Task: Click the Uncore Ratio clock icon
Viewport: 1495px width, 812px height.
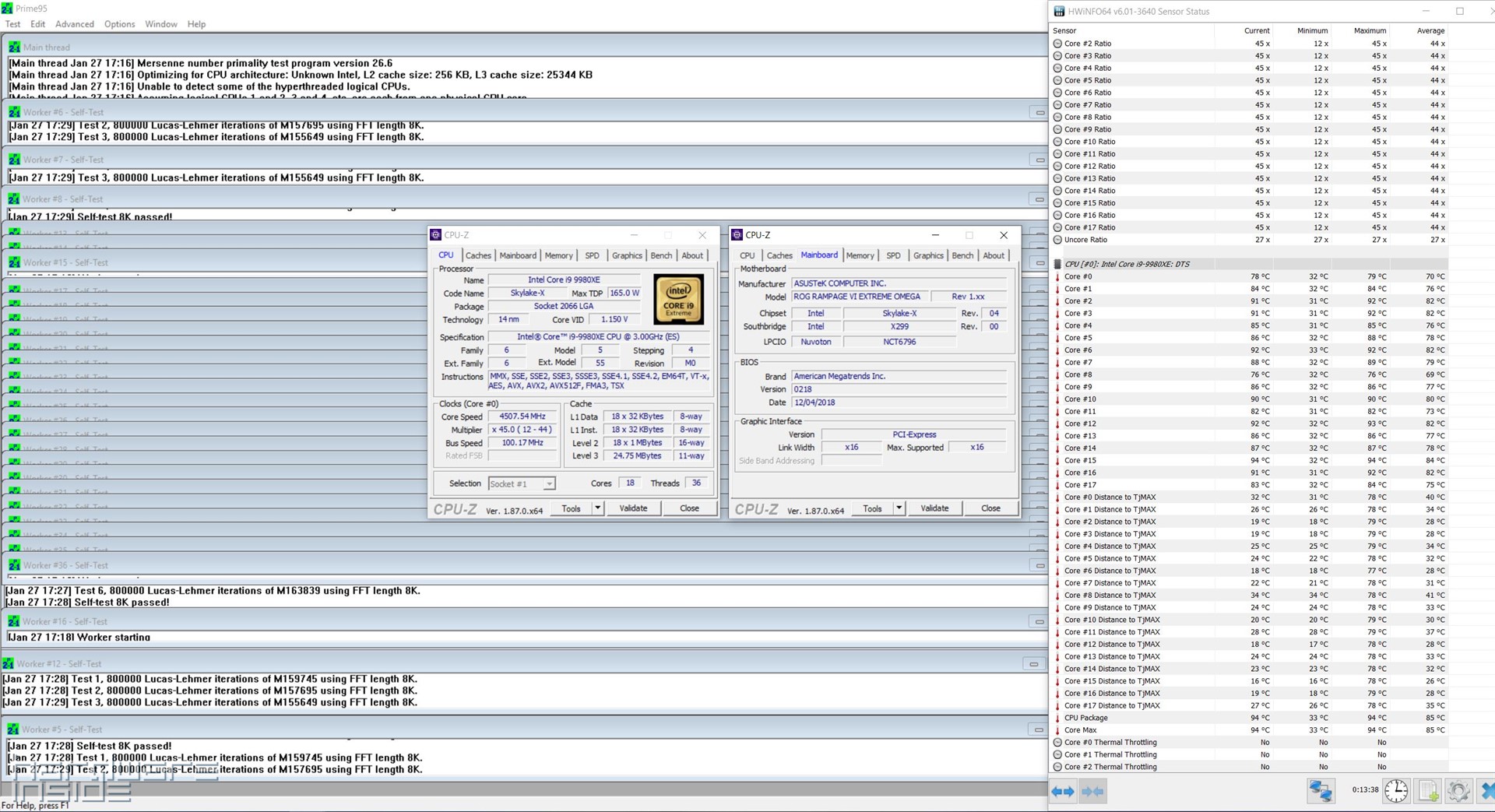Action: coord(1057,240)
